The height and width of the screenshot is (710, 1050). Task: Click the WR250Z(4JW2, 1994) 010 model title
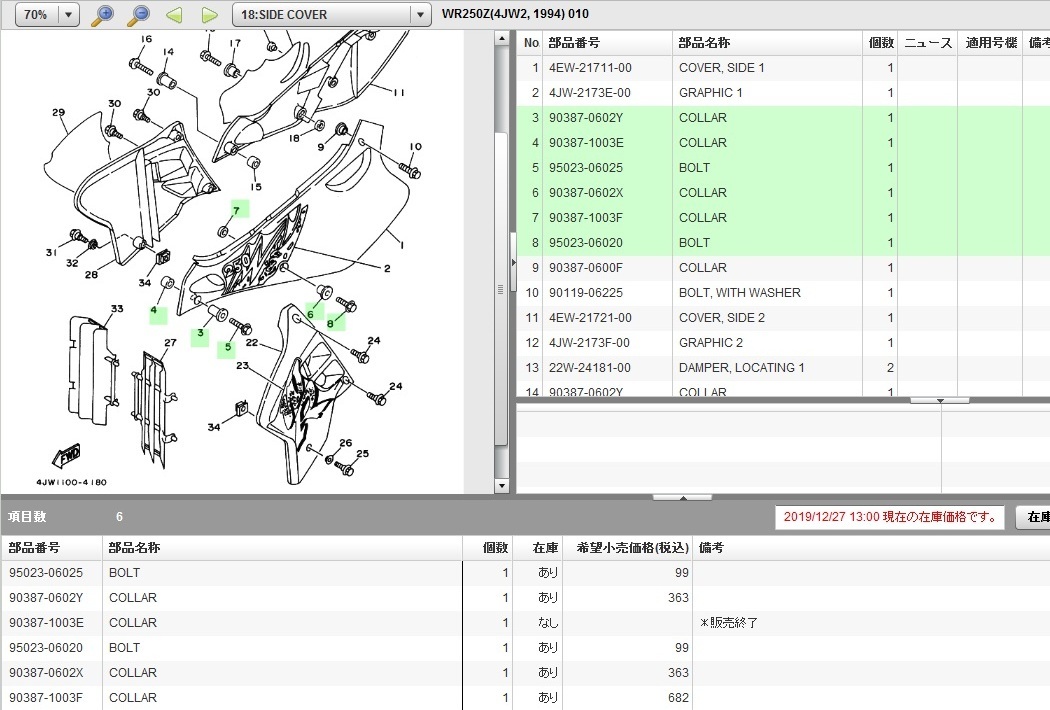pyautogui.click(x=516, y=14)
